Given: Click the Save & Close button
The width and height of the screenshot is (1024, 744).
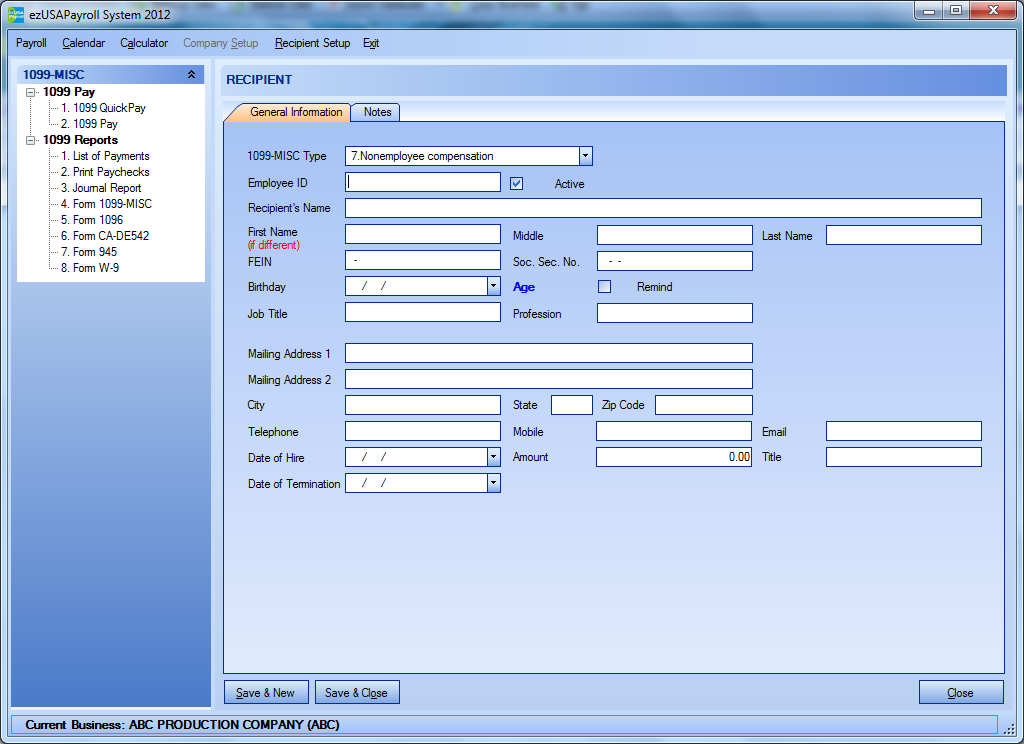Looking at the screenshot, I should [x=356, y=692].
